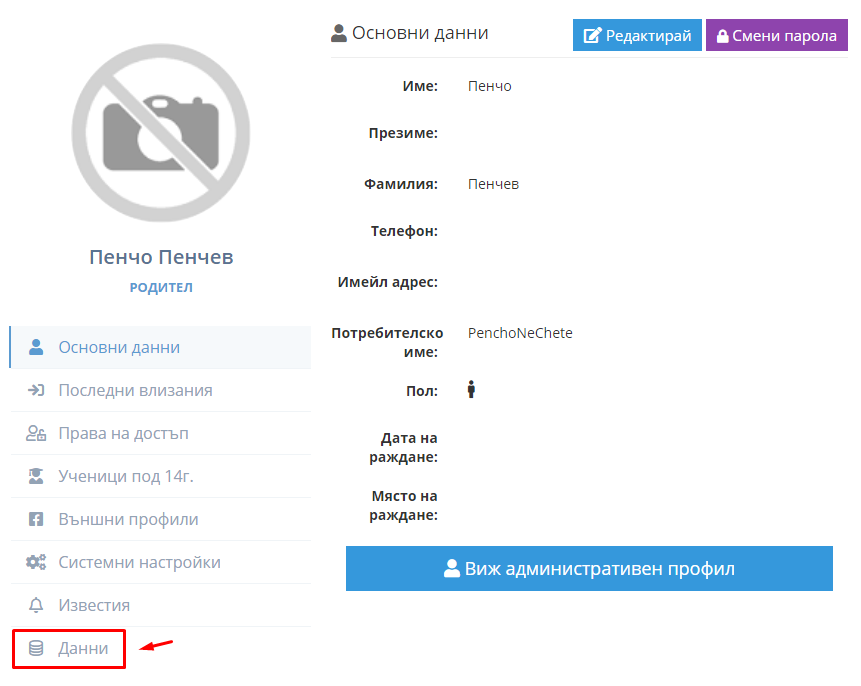Open Последни влизания section

point(160,390)
